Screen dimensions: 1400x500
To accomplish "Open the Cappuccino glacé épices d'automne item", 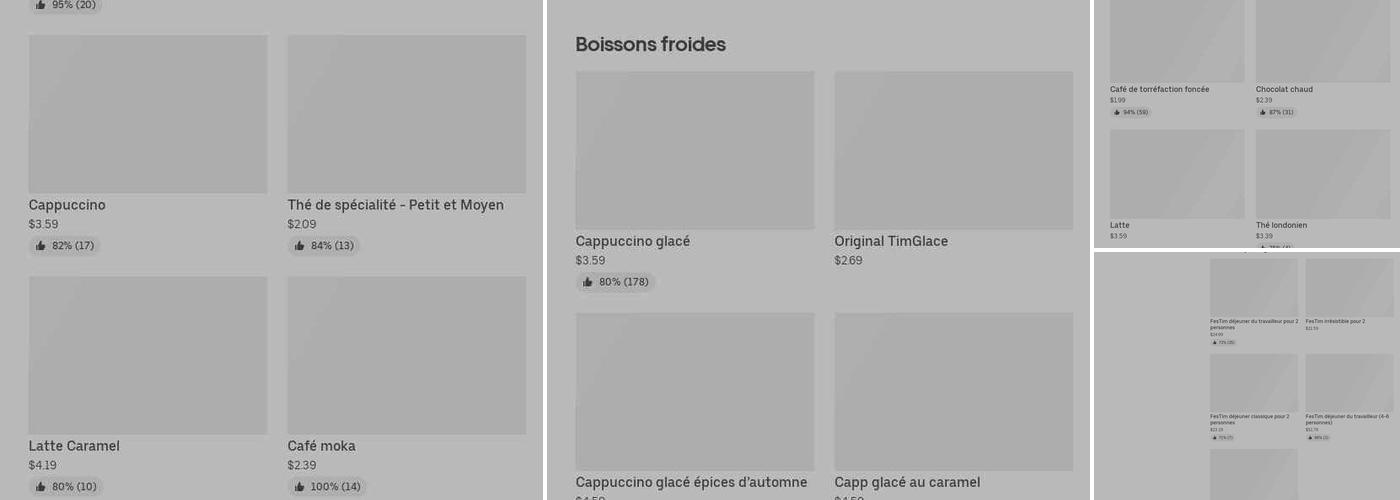I will 691,482.
